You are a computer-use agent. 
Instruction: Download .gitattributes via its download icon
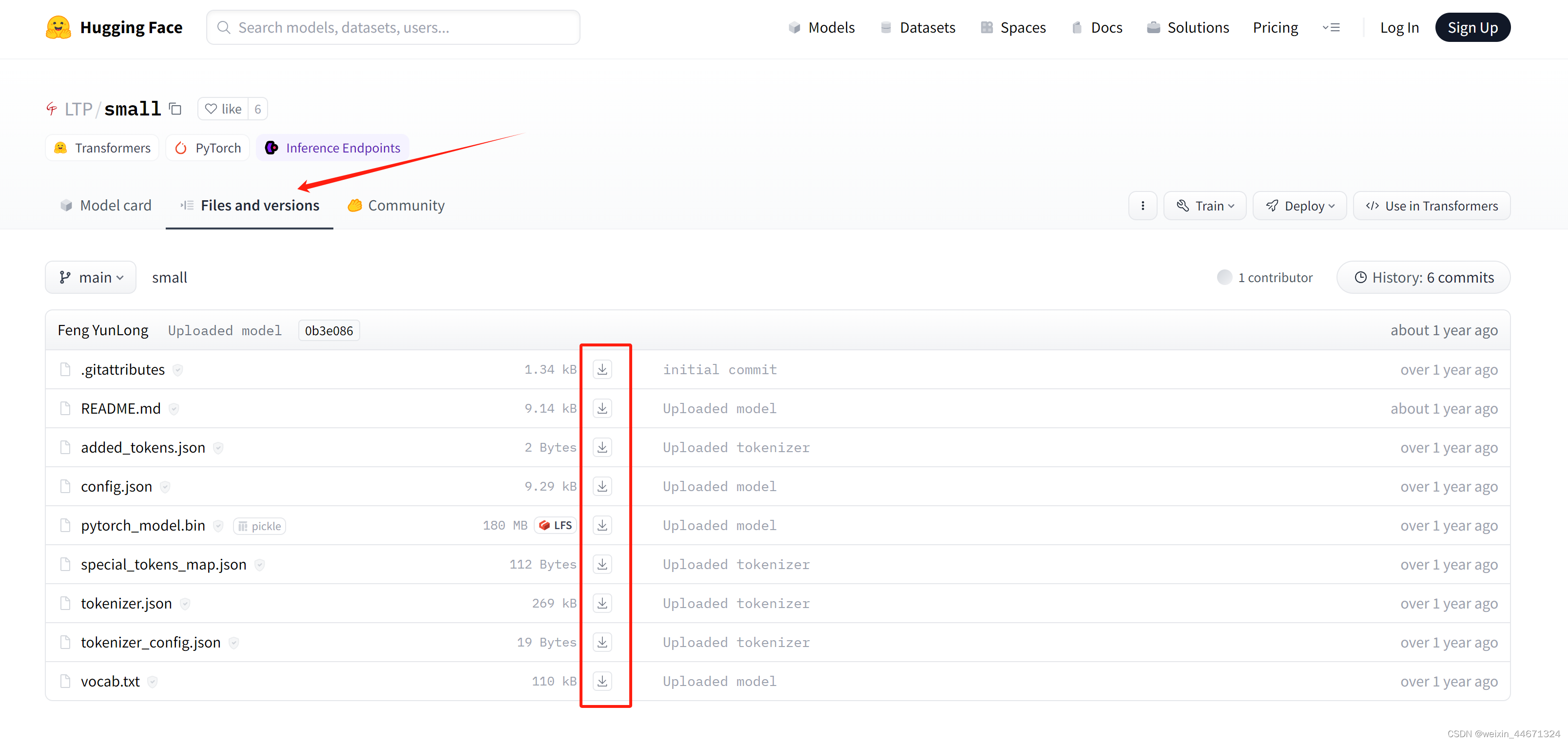(x=602, y=369)
